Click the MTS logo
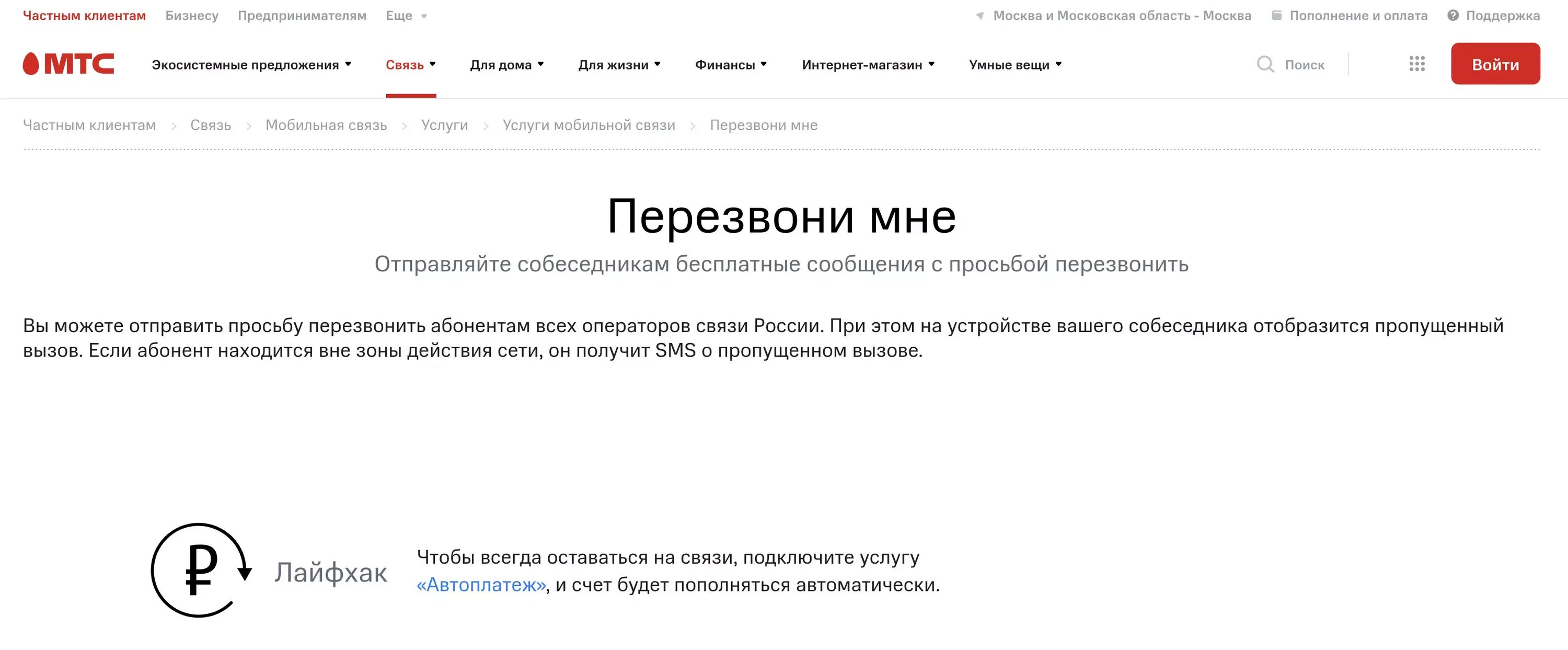1568x650 pixels. 68,63
